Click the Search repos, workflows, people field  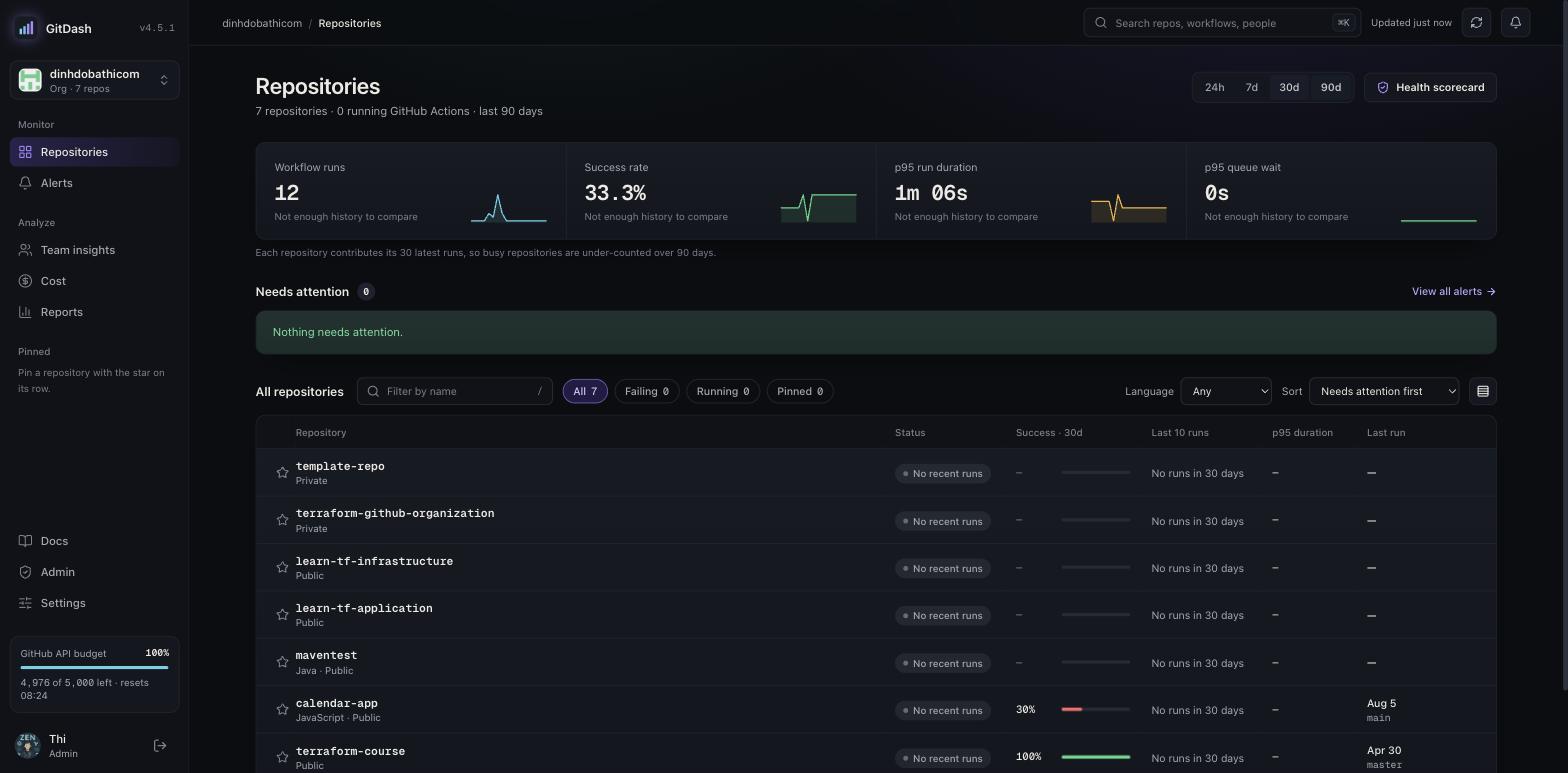[1222, 22]
